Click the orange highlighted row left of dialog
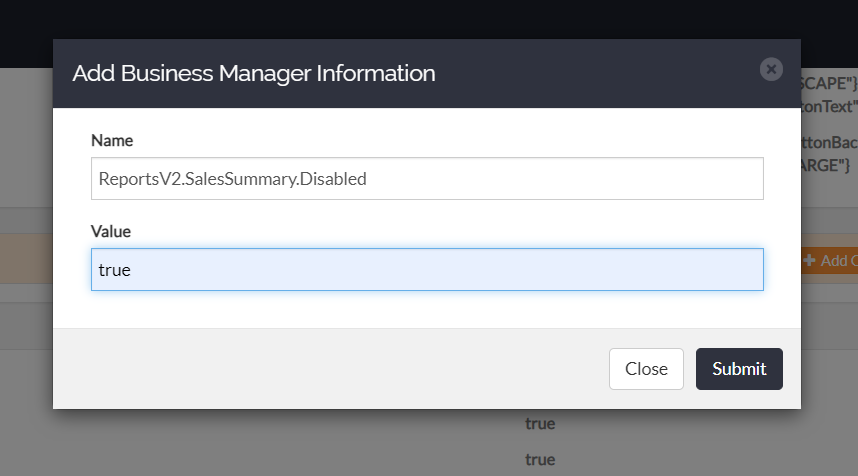Image resolution: width=858 pixels, height=476 pixels. click(x=26, y=258)
